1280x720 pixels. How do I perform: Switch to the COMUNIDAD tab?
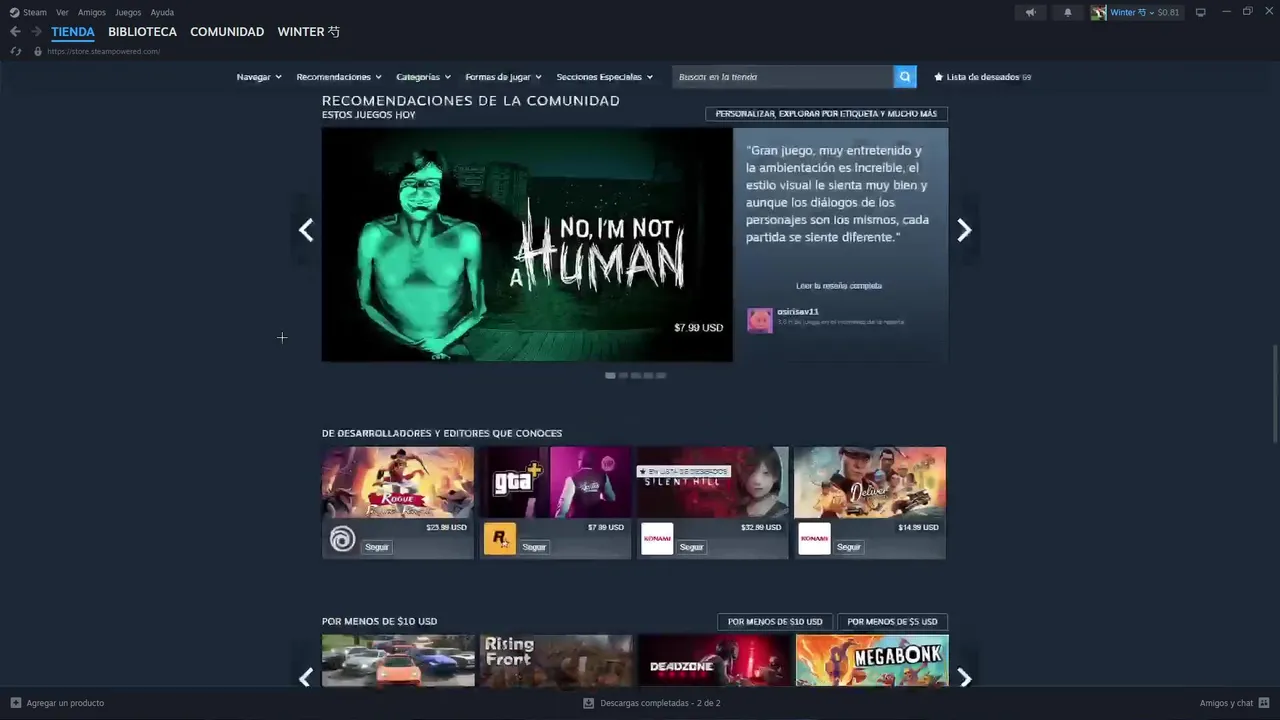pyautogui.click(x=227, y=32)
